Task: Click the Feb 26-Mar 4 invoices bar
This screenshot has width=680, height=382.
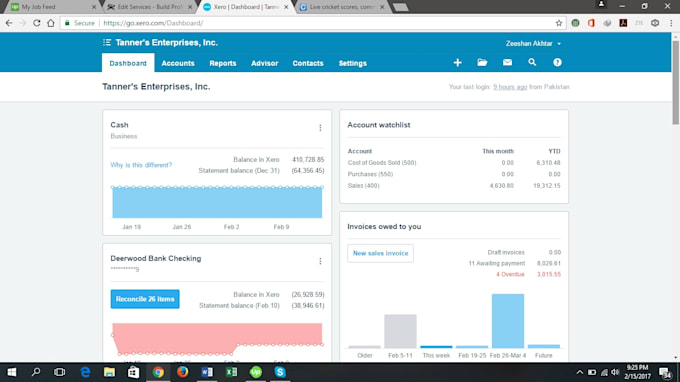Action: point(508,321)
